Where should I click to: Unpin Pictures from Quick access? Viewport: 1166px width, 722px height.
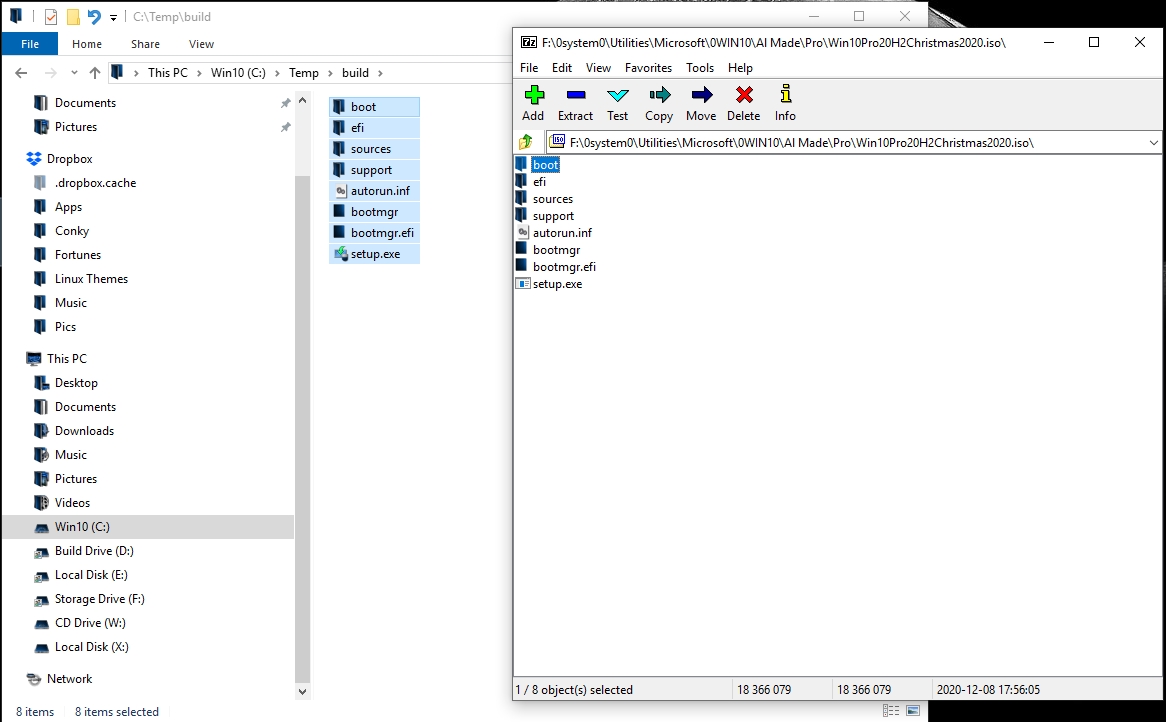pos(285,127)
